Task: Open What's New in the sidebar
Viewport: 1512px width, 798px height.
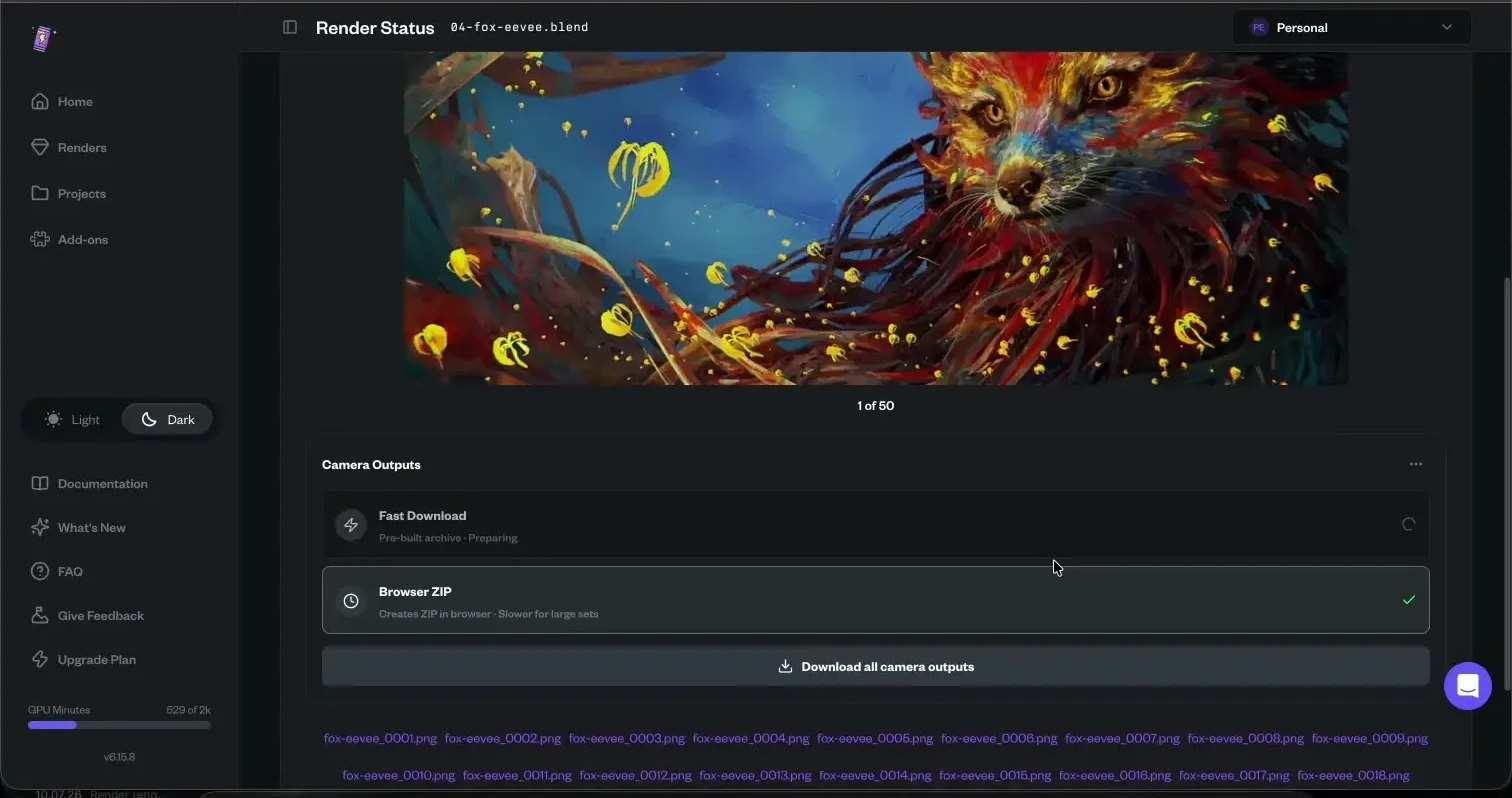Action: pyautogui.click(x=91, y=527)
